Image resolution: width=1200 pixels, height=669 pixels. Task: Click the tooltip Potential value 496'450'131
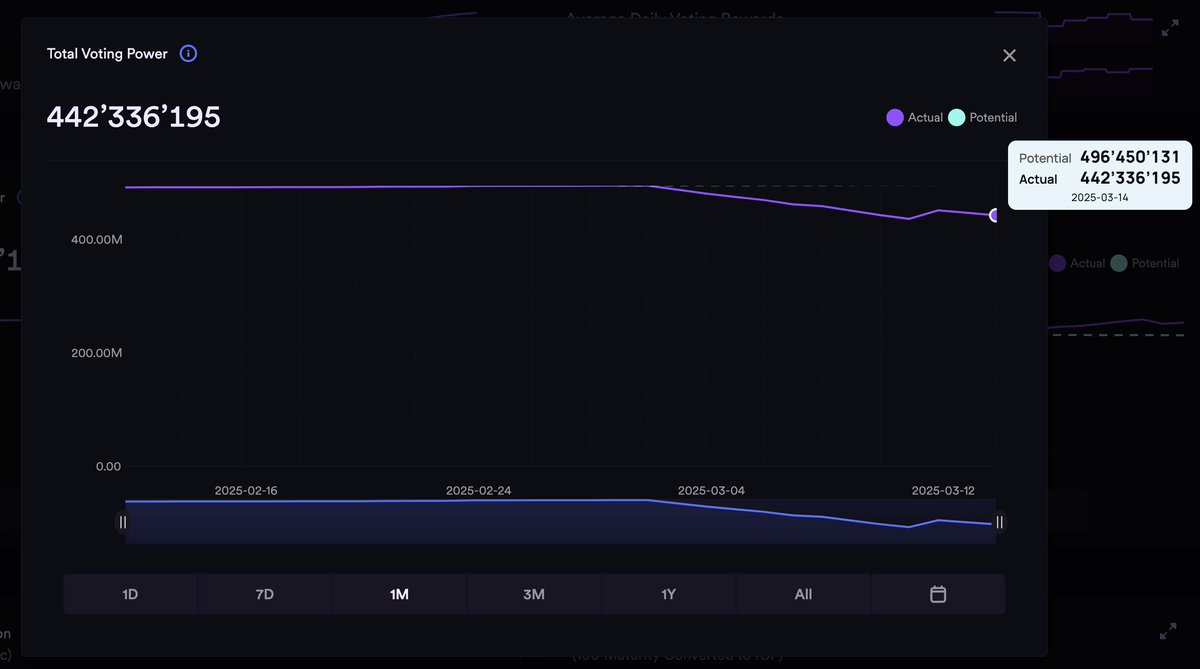[1130, 157]
